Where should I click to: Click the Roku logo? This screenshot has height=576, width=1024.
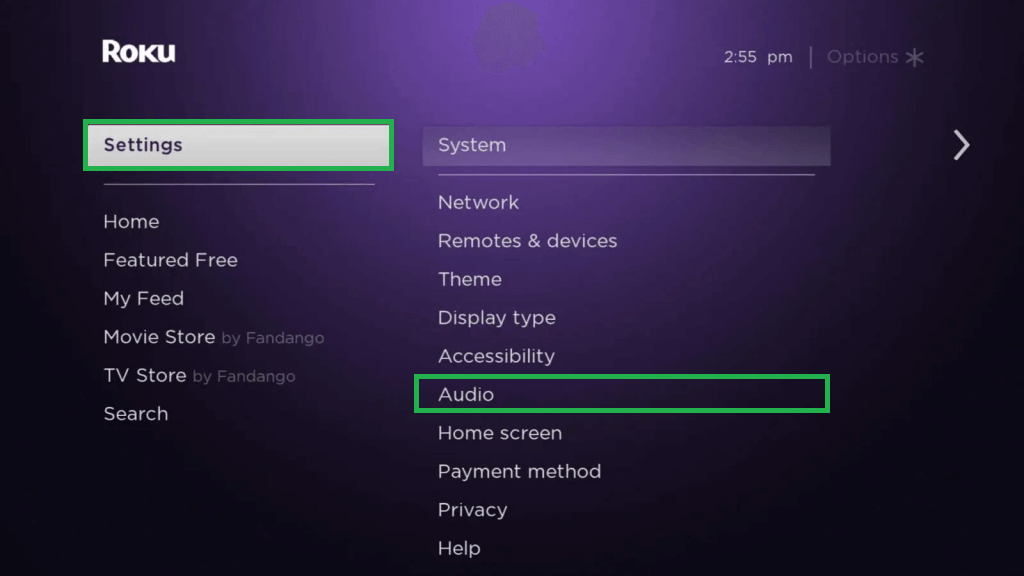pos(138,52)
